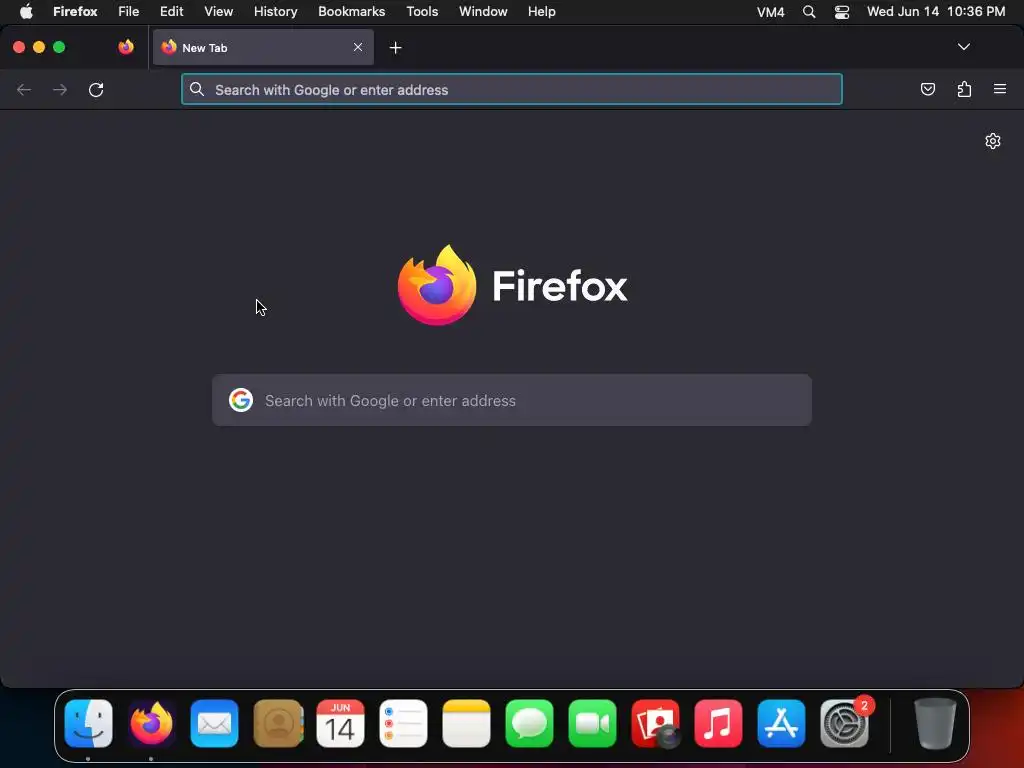
Task: Open the Extensions puzzle icon
Action: click(x=964, y=89)
